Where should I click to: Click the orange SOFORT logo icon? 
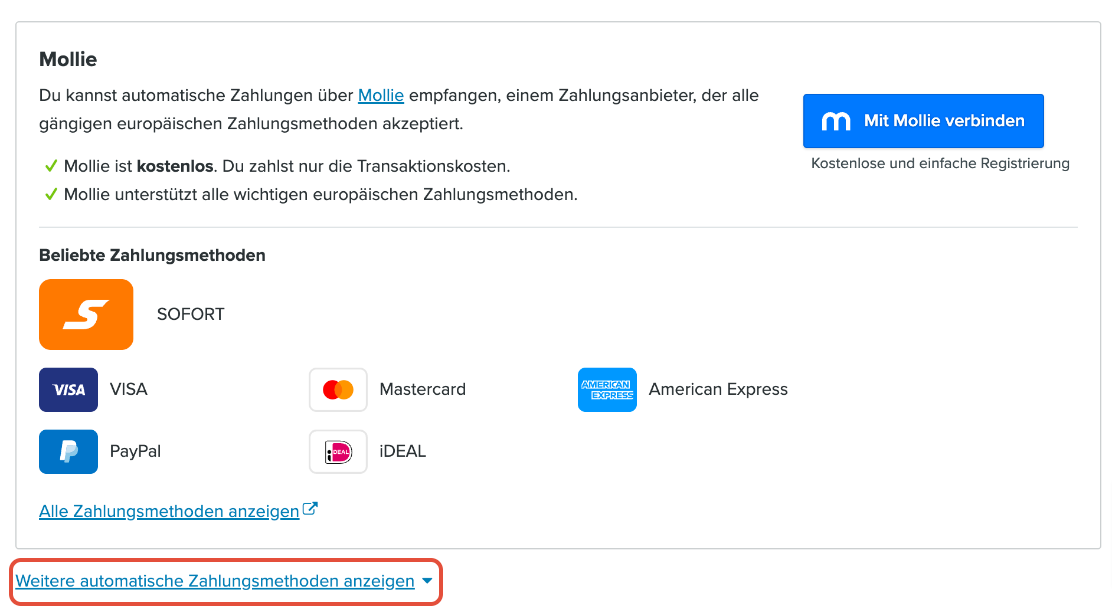(x=86, y=314)
